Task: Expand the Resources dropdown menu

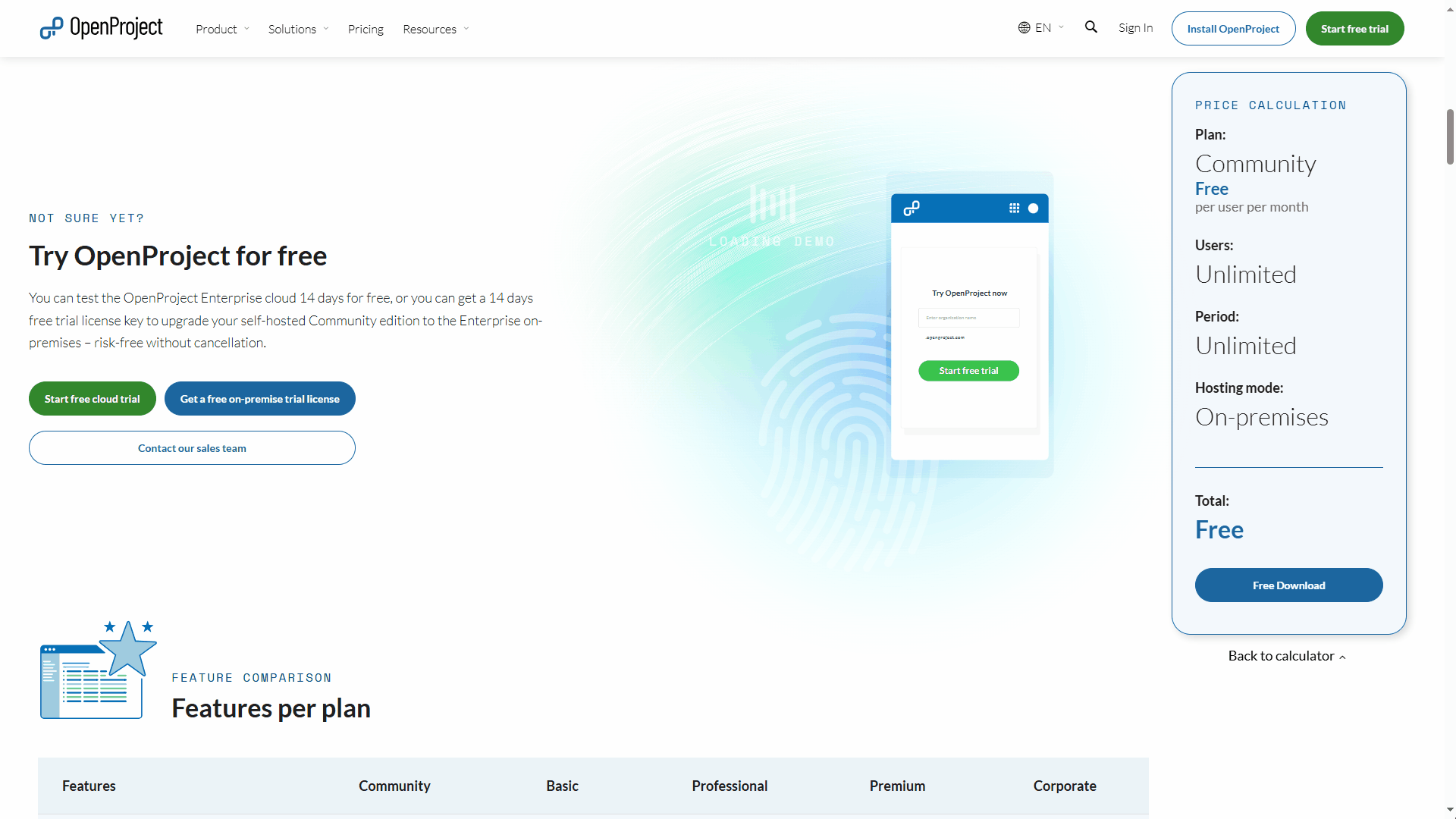Action: tap(437, 29)
